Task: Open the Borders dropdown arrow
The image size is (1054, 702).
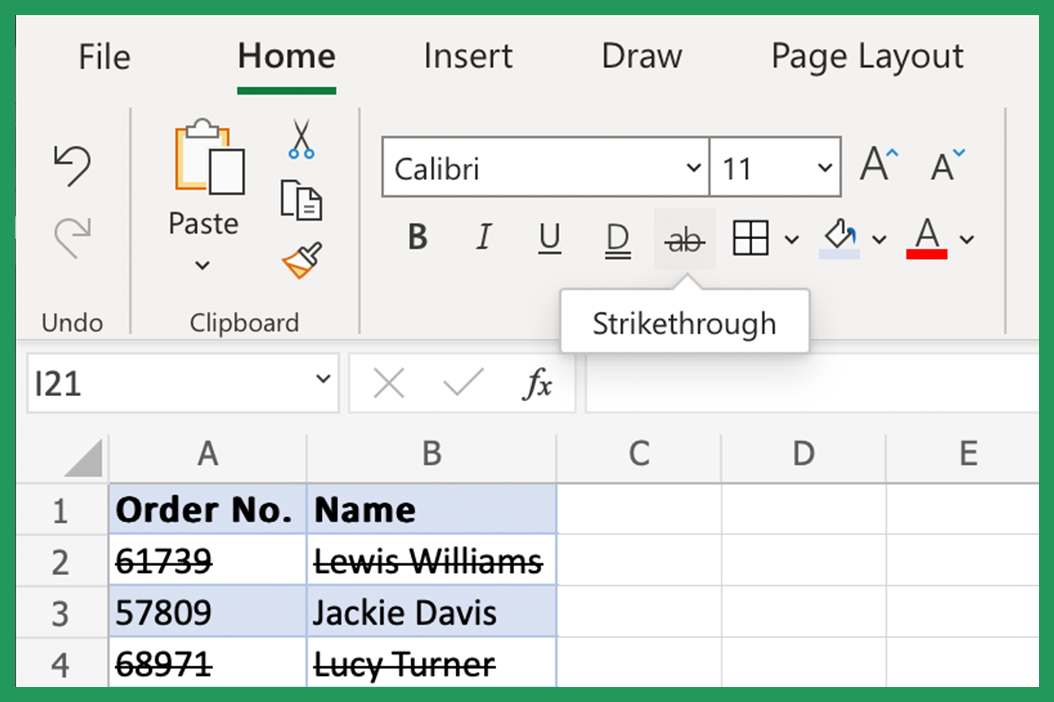Action: pyautogui.click(x=791, y=238)
